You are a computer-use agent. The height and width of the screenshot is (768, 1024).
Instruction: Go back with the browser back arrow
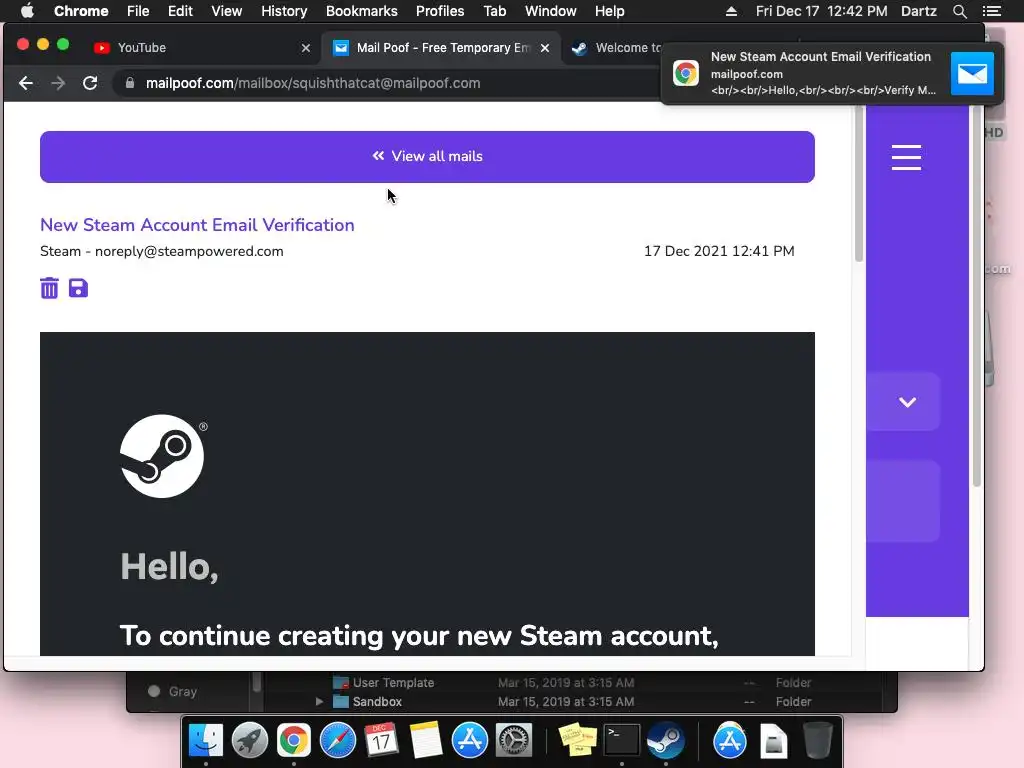pyautogui.click(x=26, y=83)
